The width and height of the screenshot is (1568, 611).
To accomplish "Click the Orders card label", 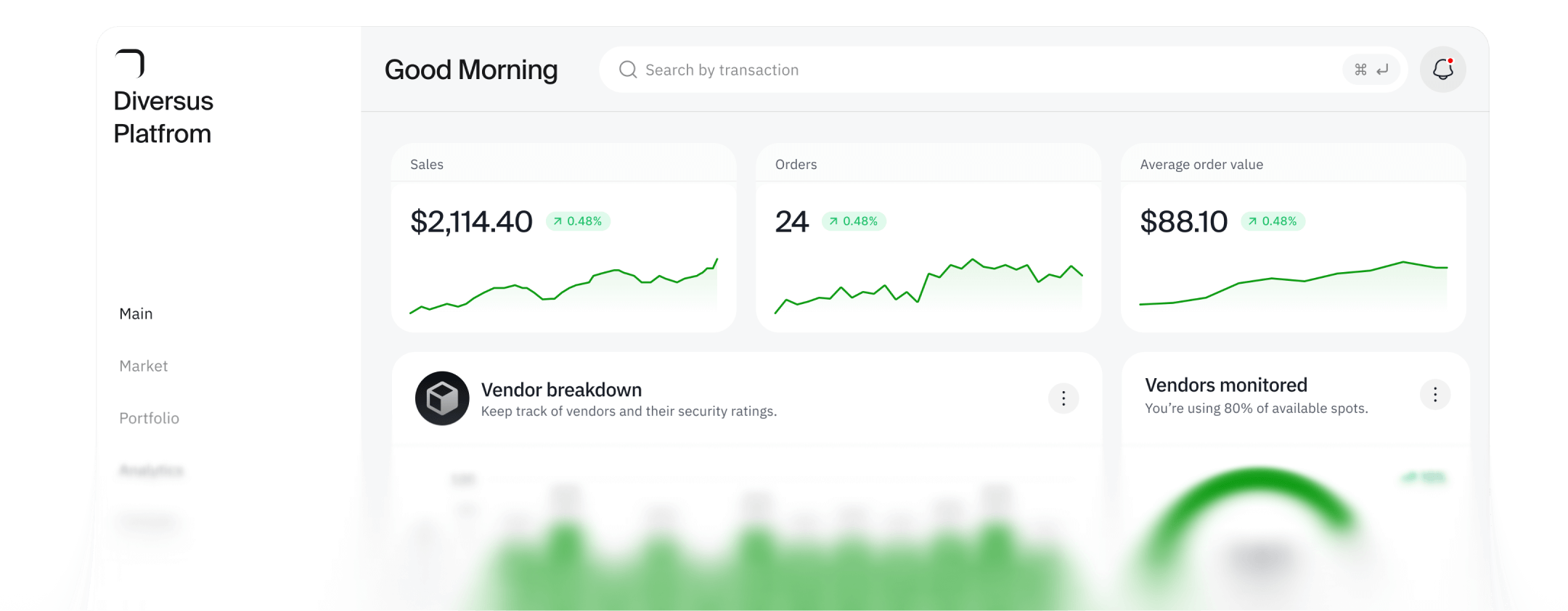I will point(796,165).
